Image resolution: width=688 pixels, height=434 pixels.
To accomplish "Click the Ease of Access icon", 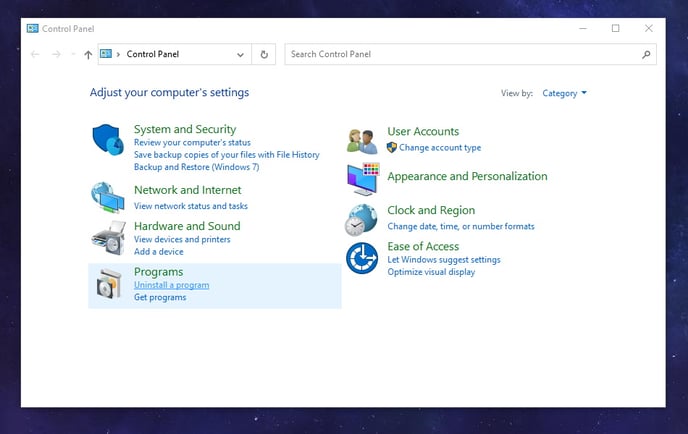I will click(x=362, y=258).
